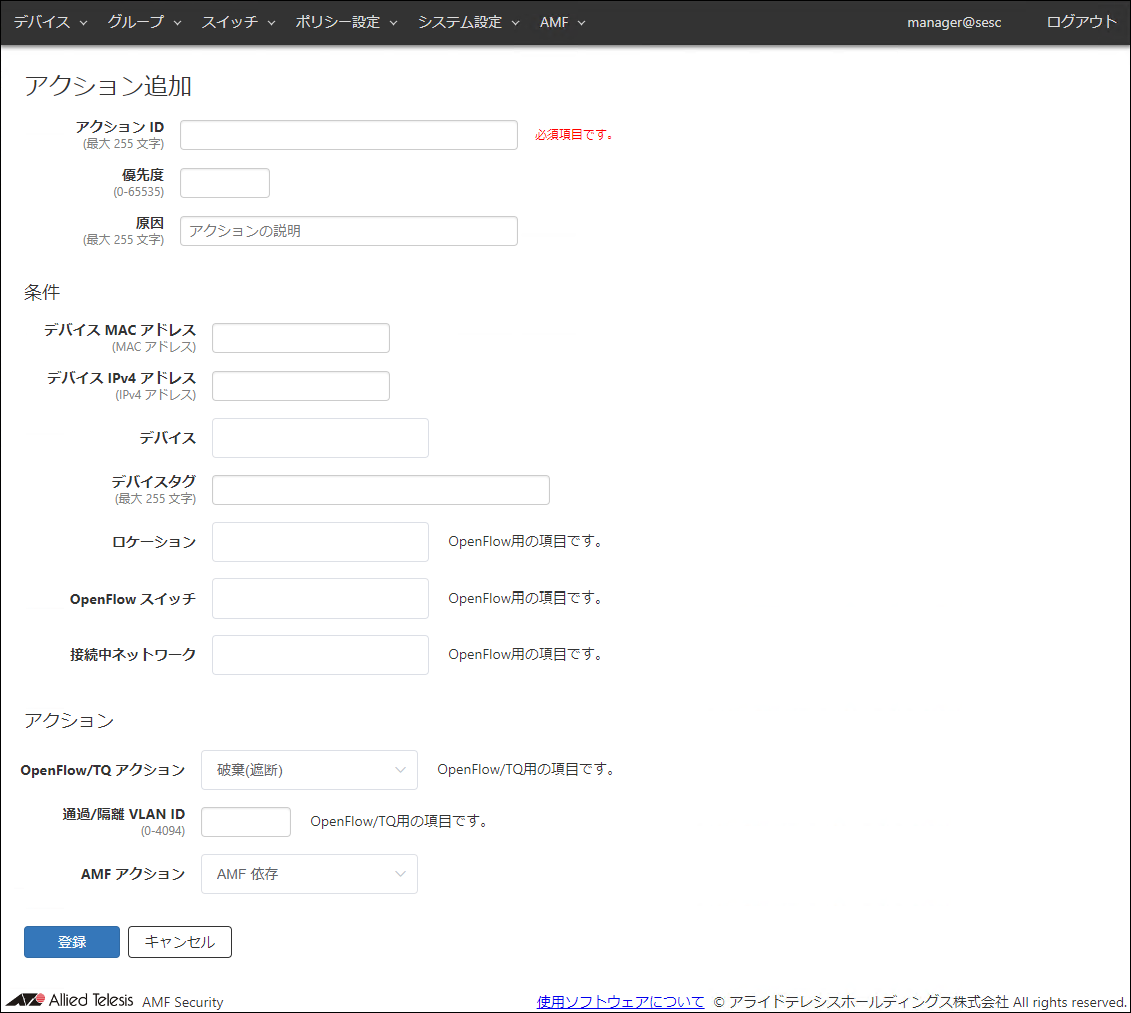Click OpenFlow用の項目です。 note beside ロケーション
The height and width of the screenshot is (1013, 1131).
[x=525, y=541]
